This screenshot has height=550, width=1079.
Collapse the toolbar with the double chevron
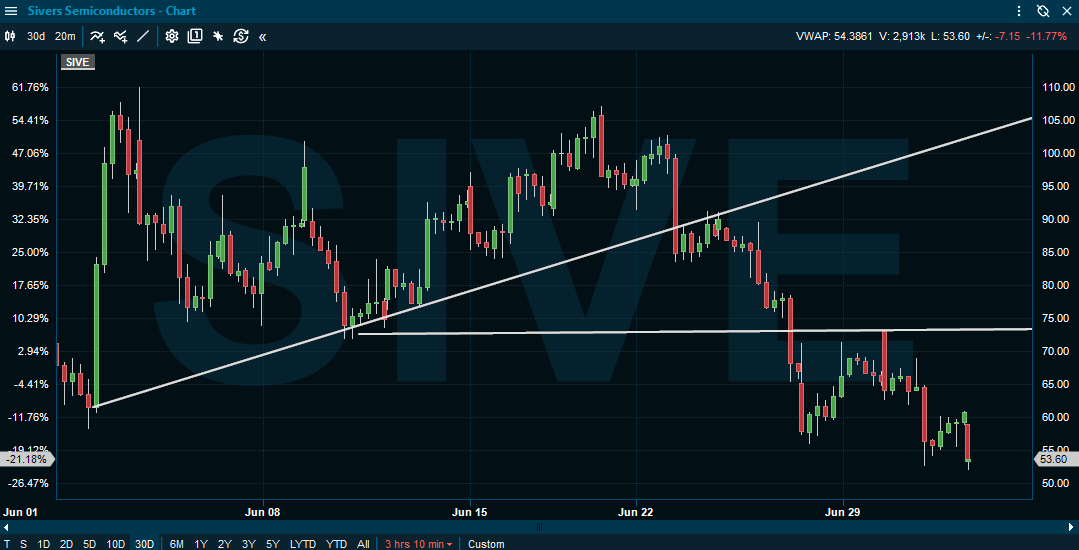pos(262,37)
